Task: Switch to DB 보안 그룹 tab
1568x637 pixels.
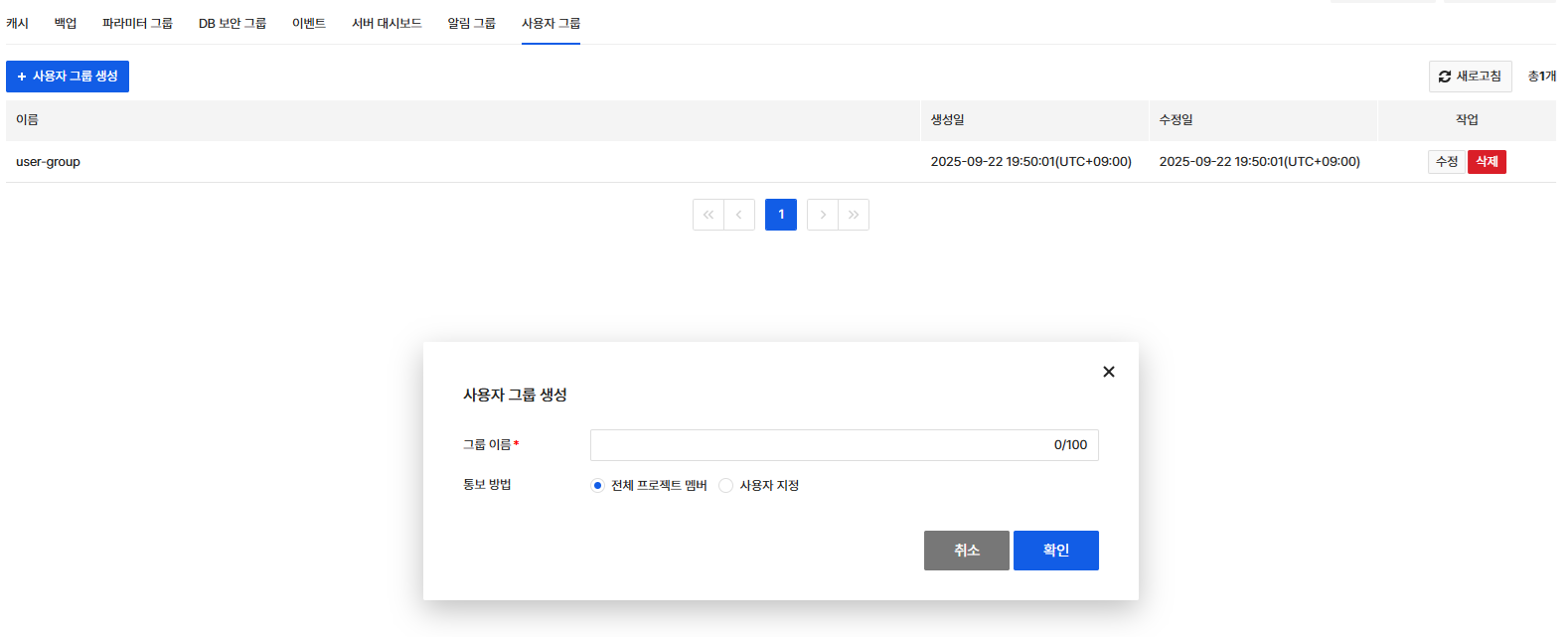Action: click(232, 23)
